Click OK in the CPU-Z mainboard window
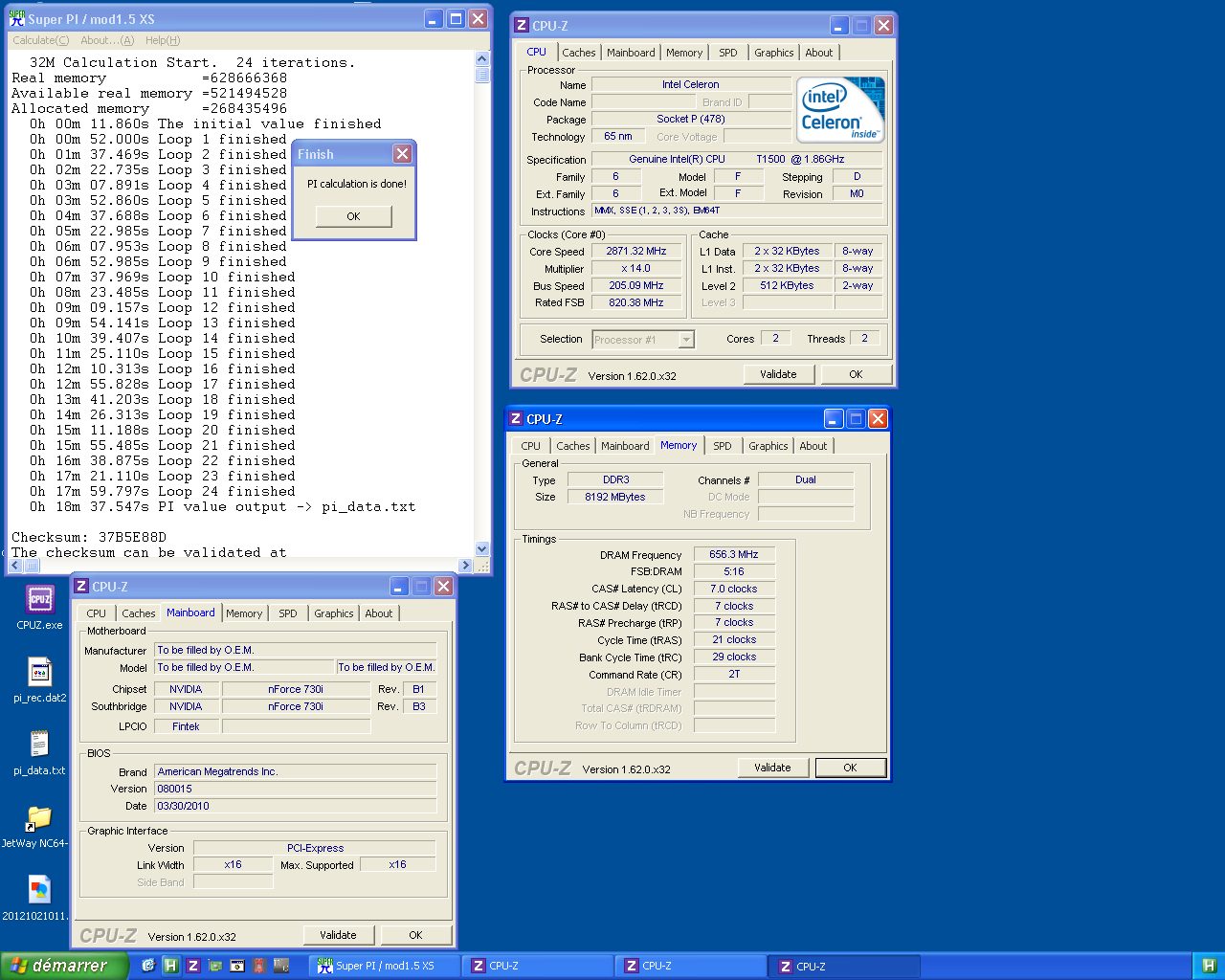 [x=415, y=935]
